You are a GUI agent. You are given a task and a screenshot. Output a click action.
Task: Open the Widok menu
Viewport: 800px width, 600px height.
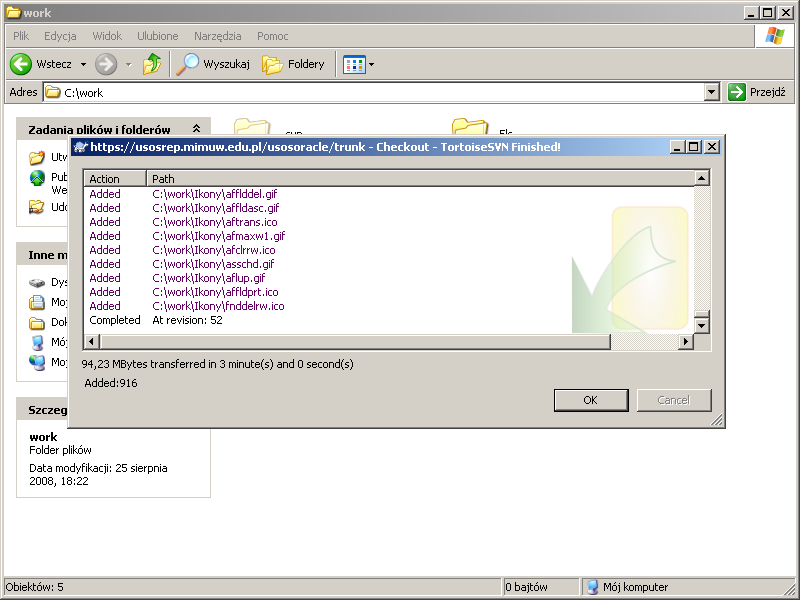107,36
